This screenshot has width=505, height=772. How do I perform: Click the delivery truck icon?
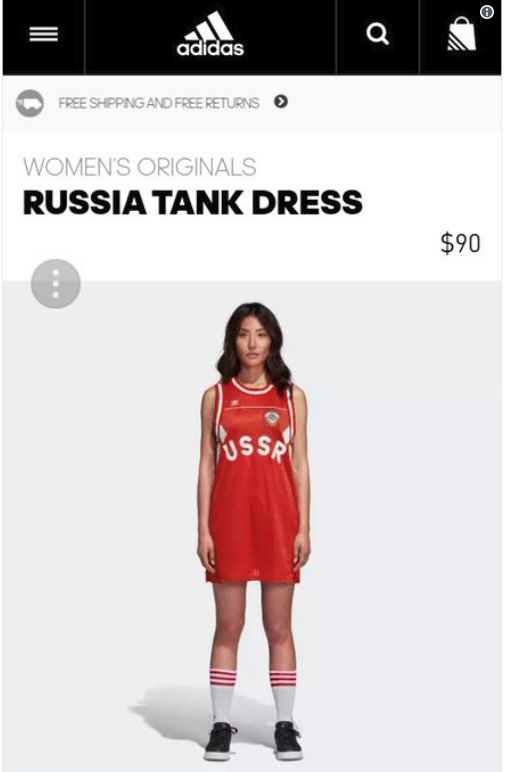30,103
